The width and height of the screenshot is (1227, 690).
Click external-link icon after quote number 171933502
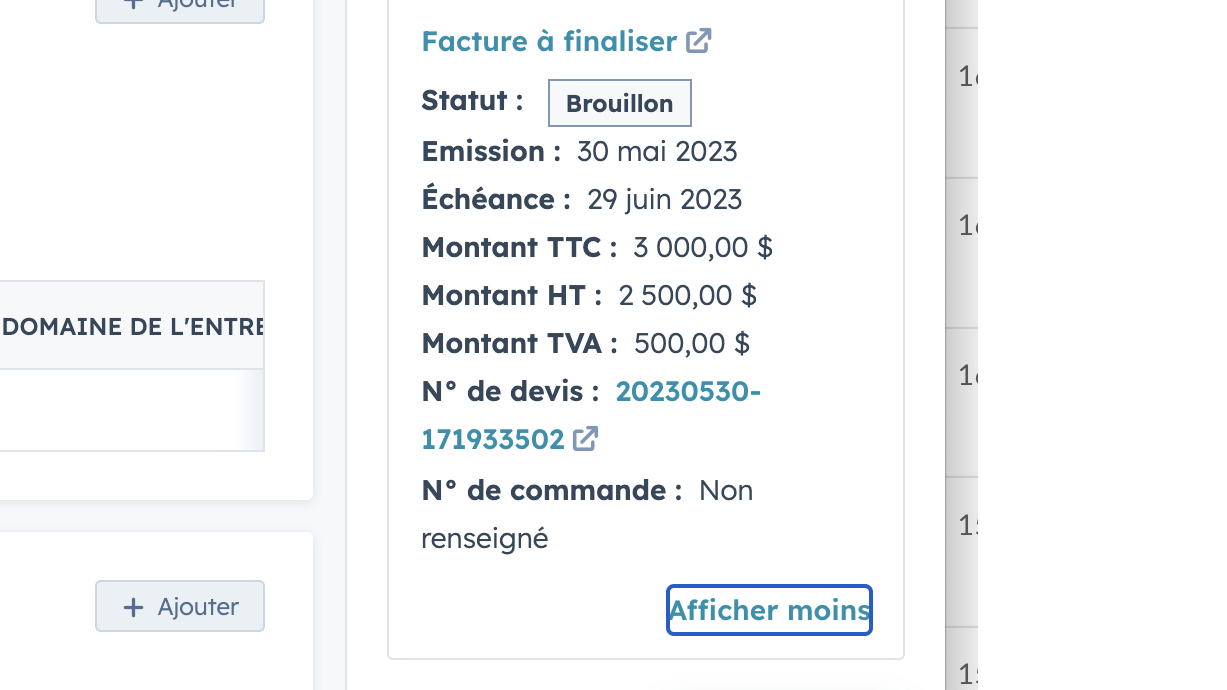585,439
